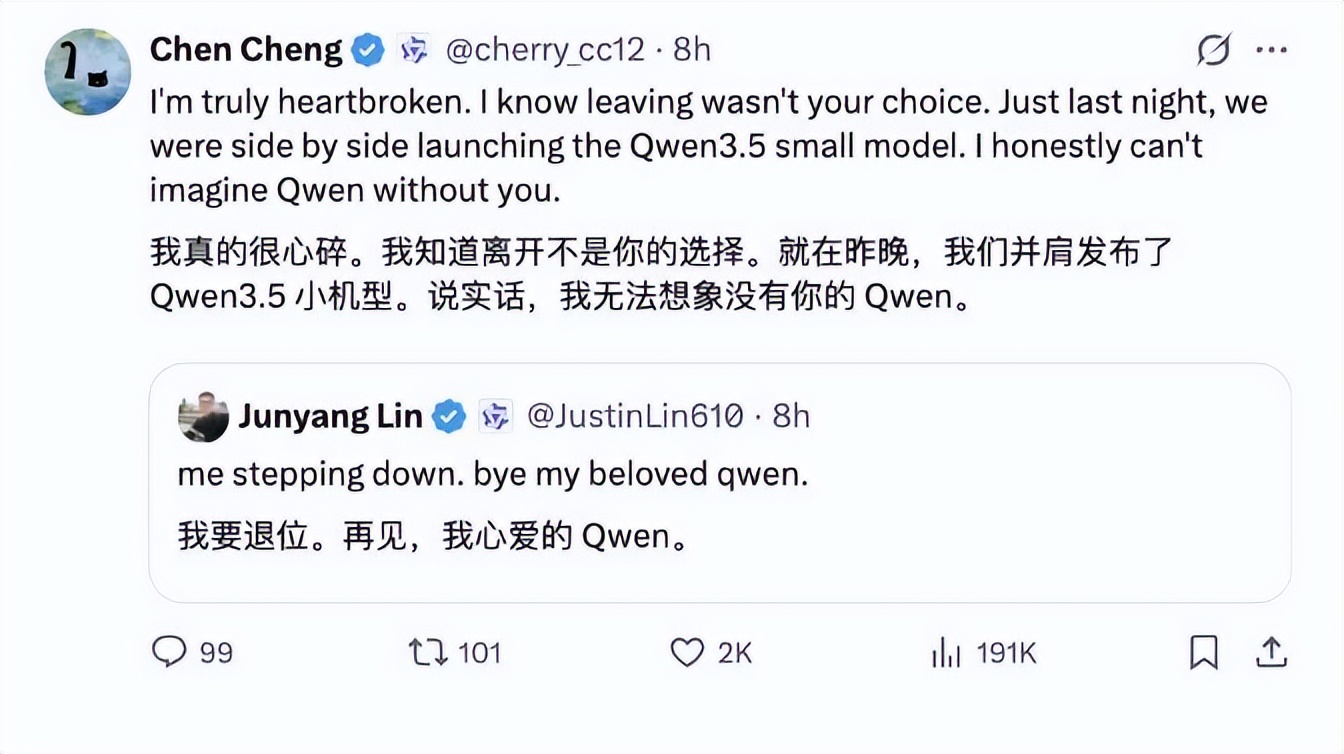This screenshot has width=1344, height=754.
Task: Click Chen Cheng's affiliation badge icon
Action: click(x=414, y=49)
